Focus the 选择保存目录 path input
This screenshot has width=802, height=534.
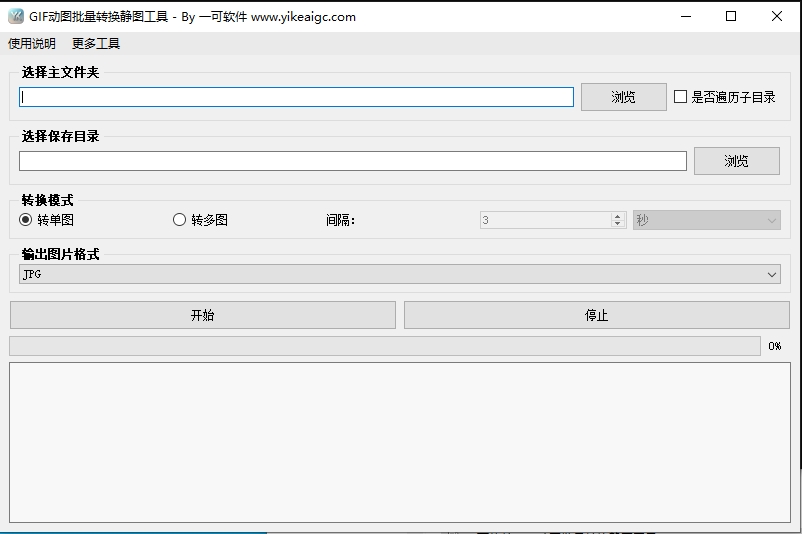click(352, 161)
